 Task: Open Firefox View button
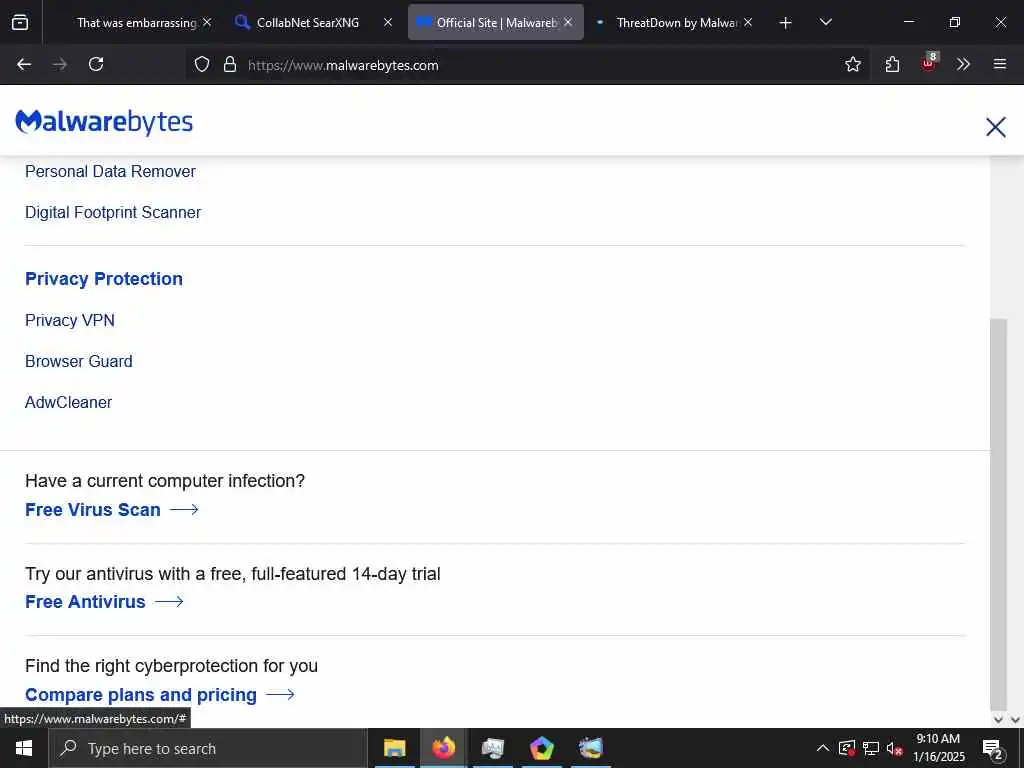coord(20,23)
